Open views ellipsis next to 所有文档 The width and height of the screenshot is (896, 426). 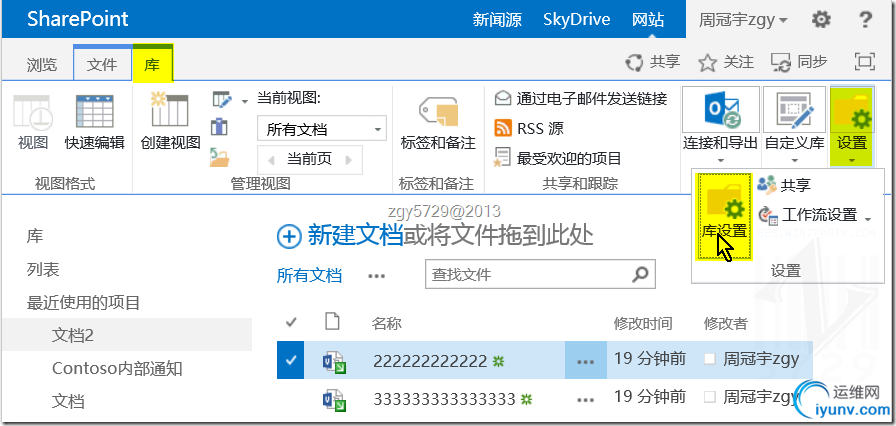pos(377,276)
